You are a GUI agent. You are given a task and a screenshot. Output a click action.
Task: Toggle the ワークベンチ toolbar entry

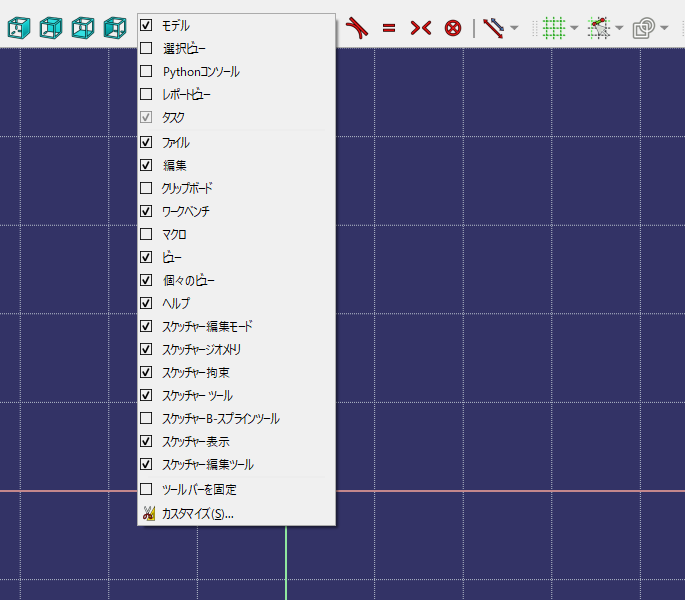click(x=236, y=211)
